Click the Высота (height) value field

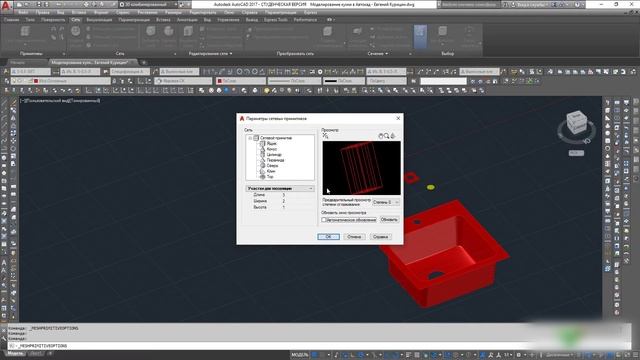[x=297, y=207]
